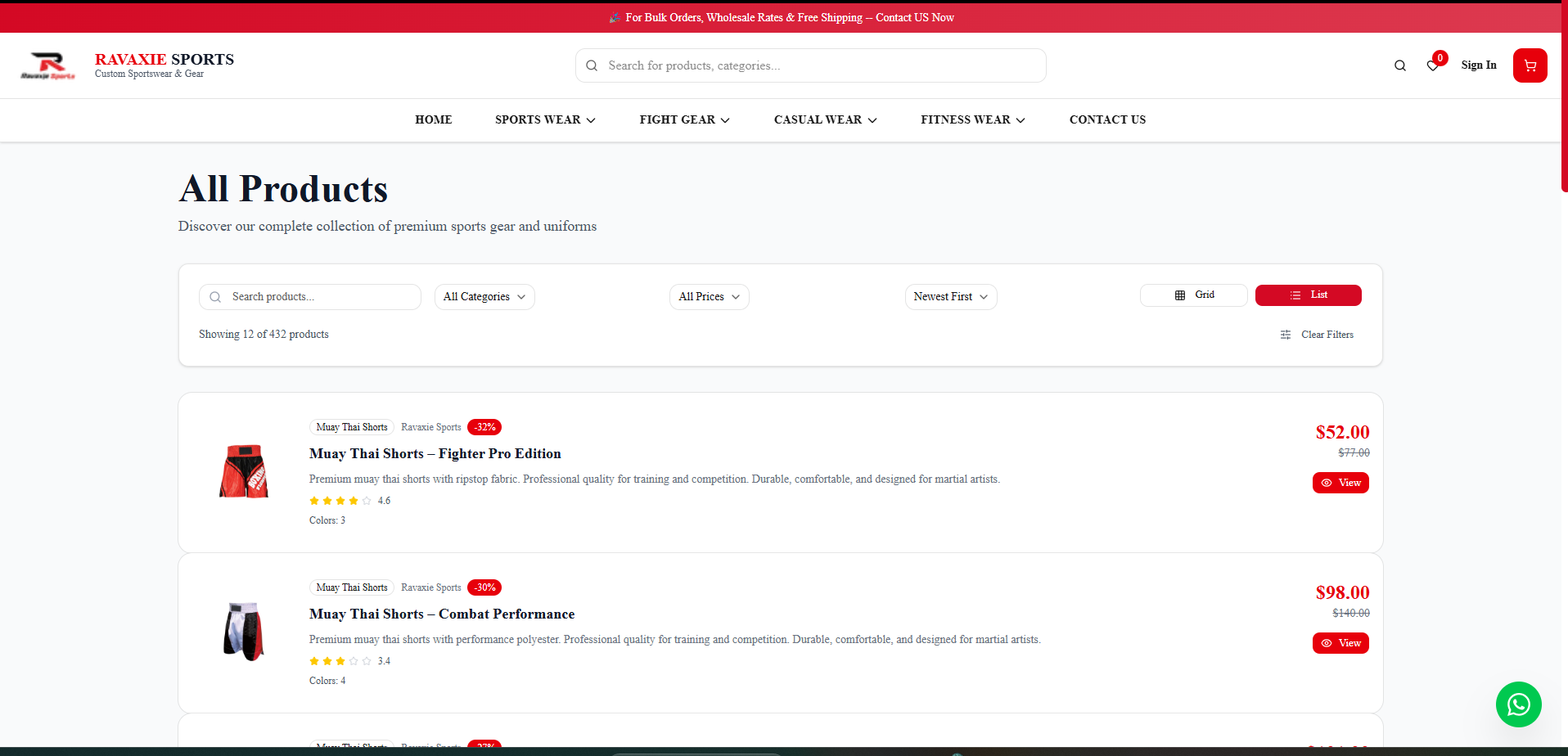Click the 4.6 star rating
Screen dimensions: 1568x756
click(350, 501)
